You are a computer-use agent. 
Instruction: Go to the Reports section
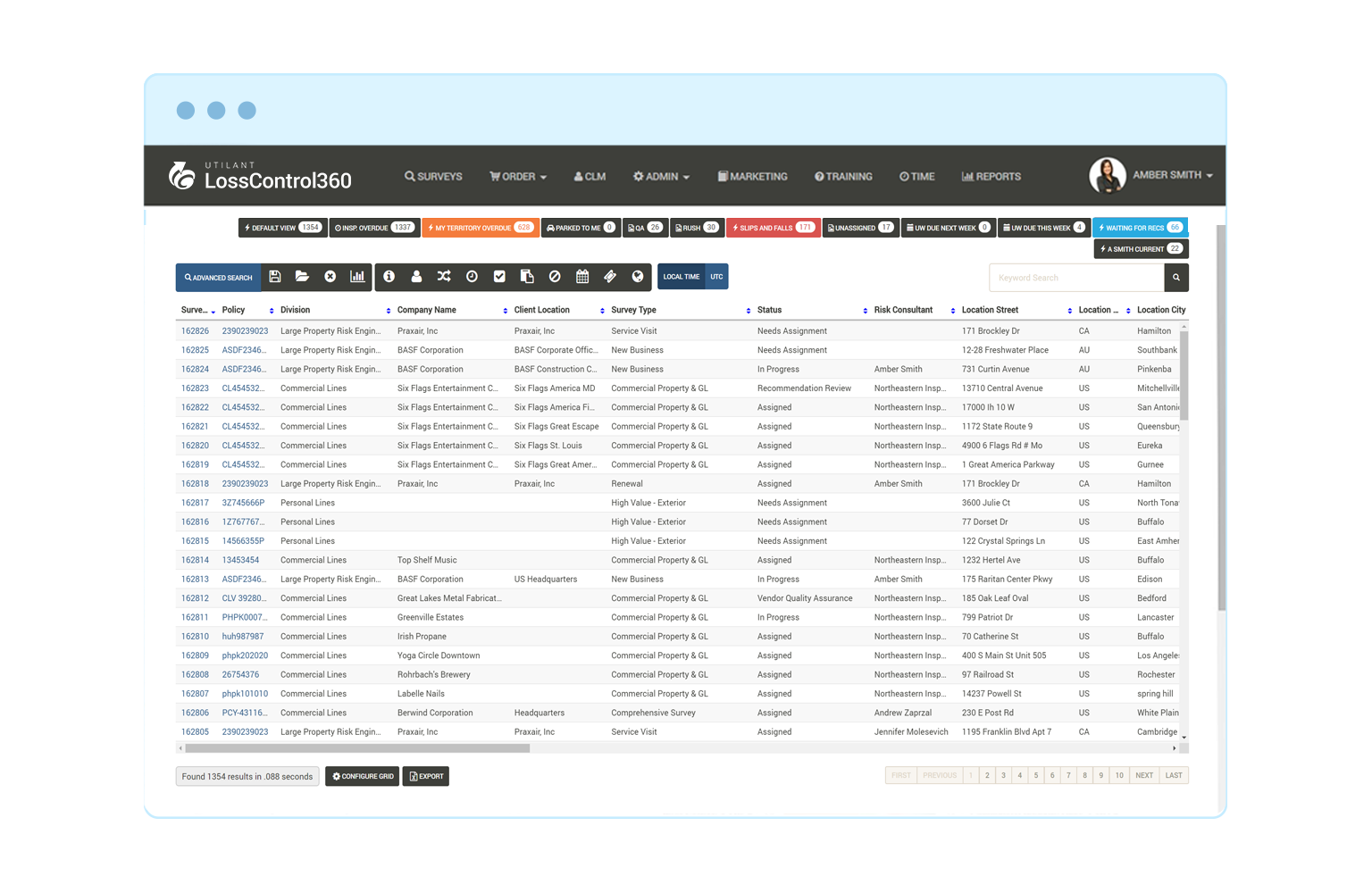[x=991, y=176]
